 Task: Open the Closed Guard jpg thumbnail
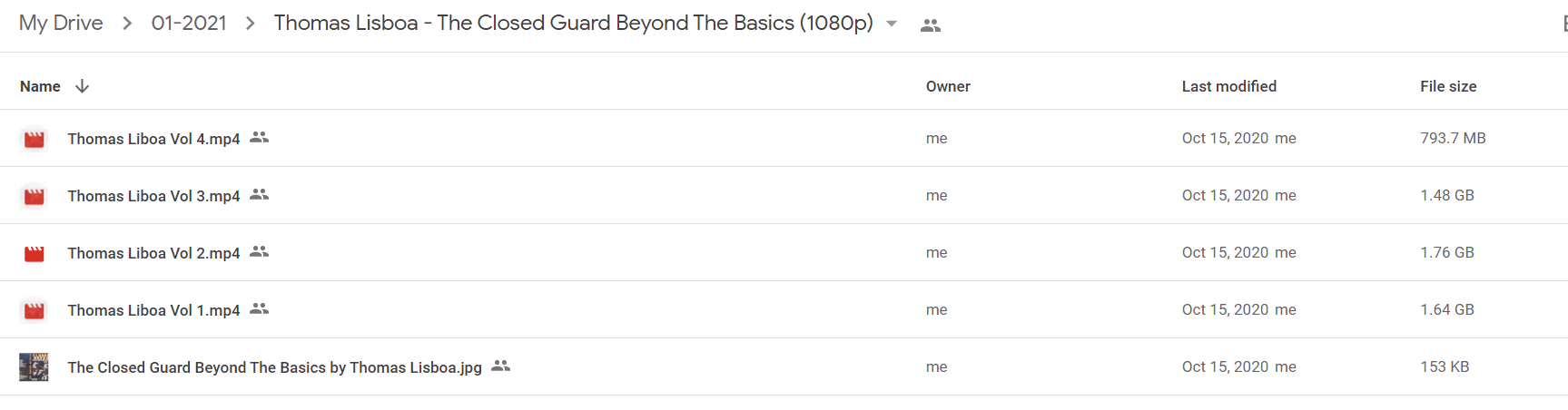34,366
